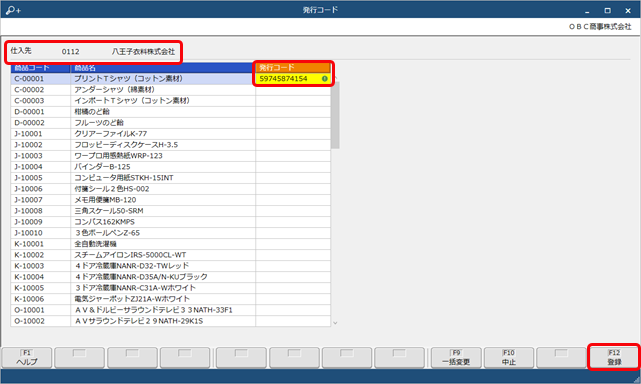Select row J-10006
Image resolution: width=641 pixels, height=384 pixels.
pos(170,189)
